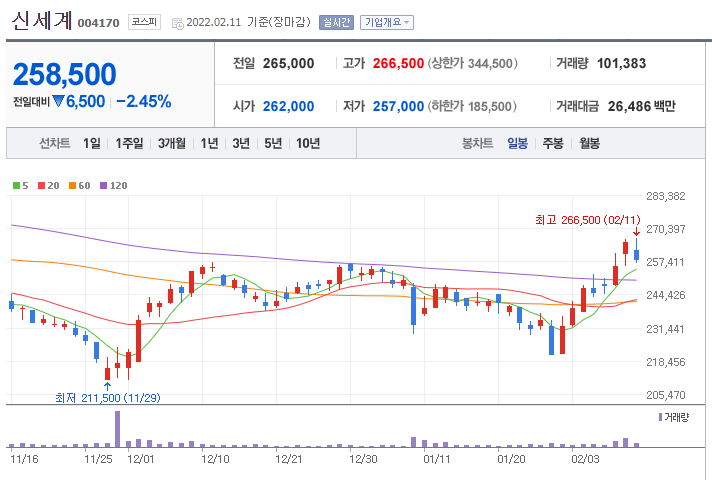
Task: Click the high price value 266,500
Action: 398,64
